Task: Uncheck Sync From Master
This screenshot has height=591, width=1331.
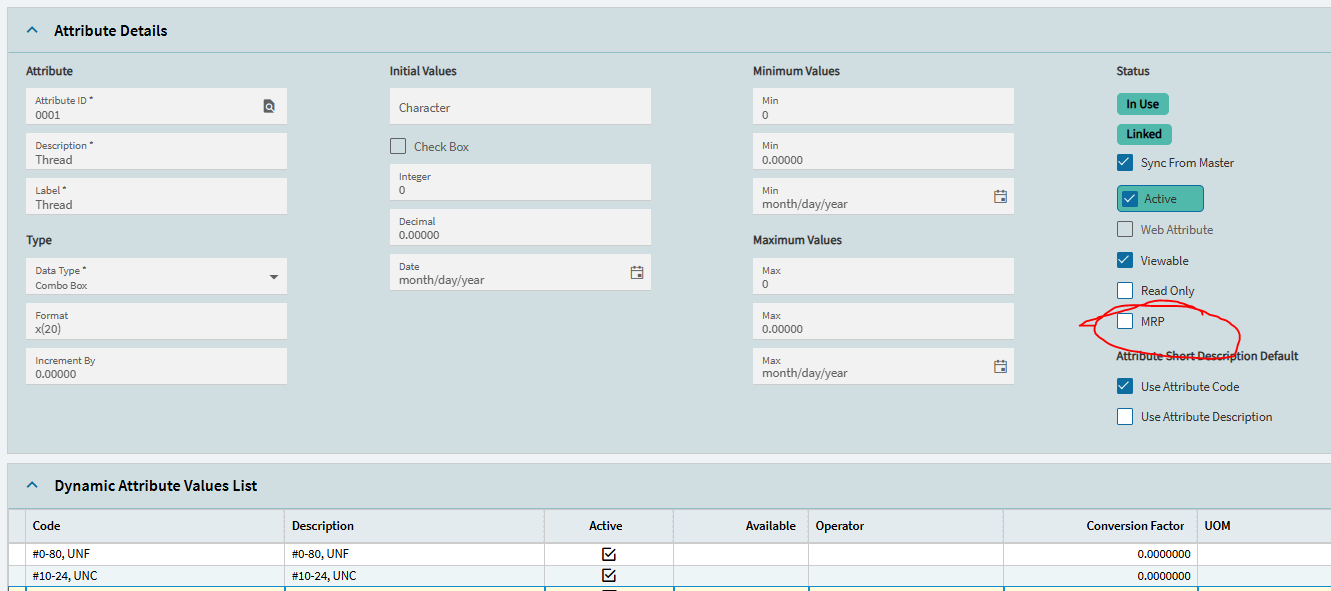Action: point(1125,162)
